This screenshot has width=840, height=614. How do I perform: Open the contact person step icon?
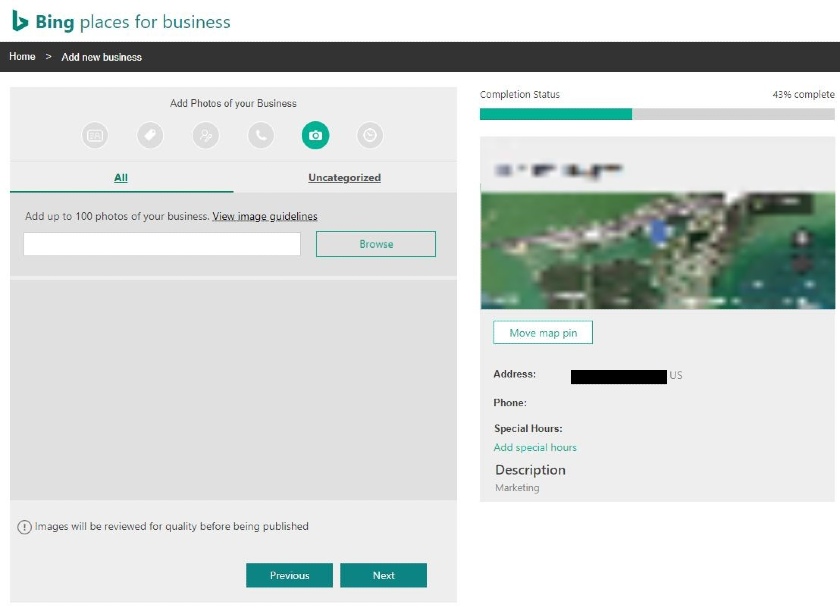206,136
